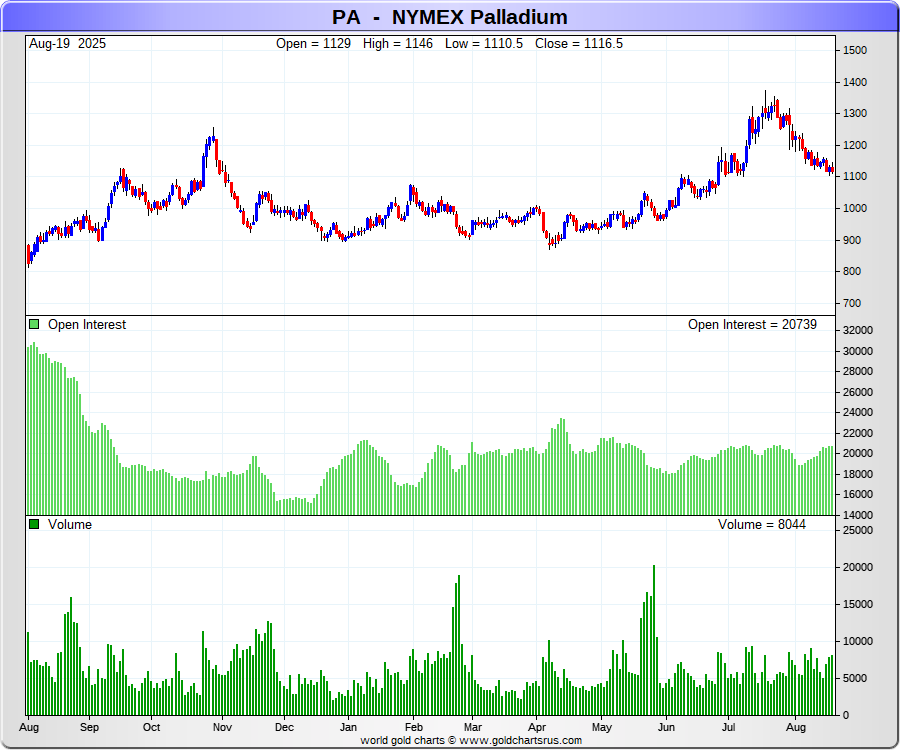Click the dark green Volume legend square
Viewport: 900px width, 750px height.
(x=34, y=524)
